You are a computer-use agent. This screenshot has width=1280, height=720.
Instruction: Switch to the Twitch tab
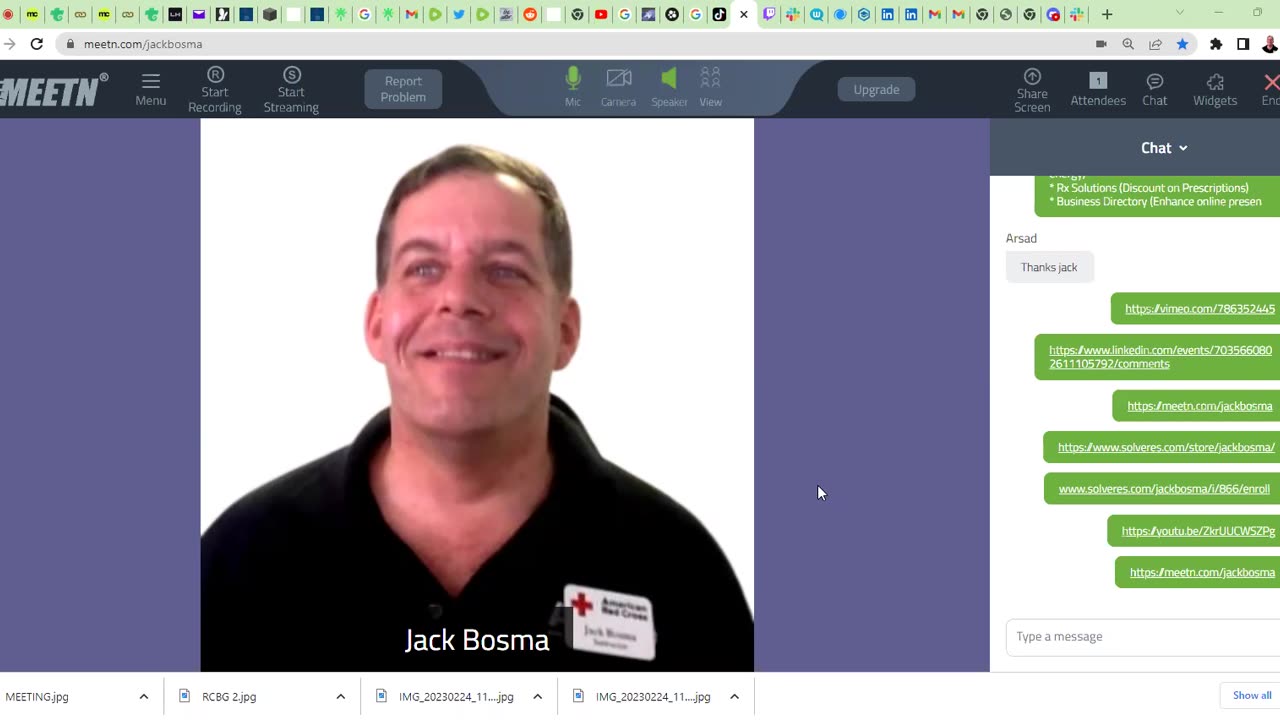click(x=769, y=14)
